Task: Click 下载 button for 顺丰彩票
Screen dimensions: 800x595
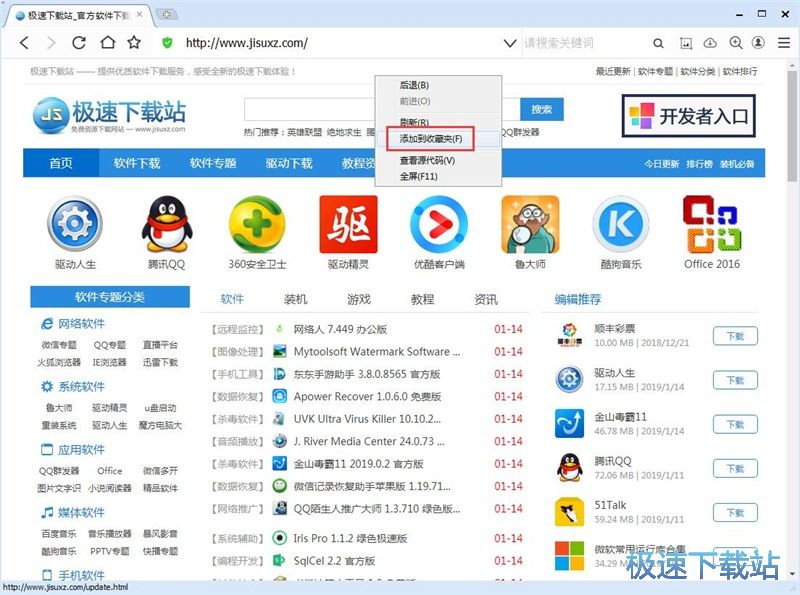Action: (x=735, y=336)
